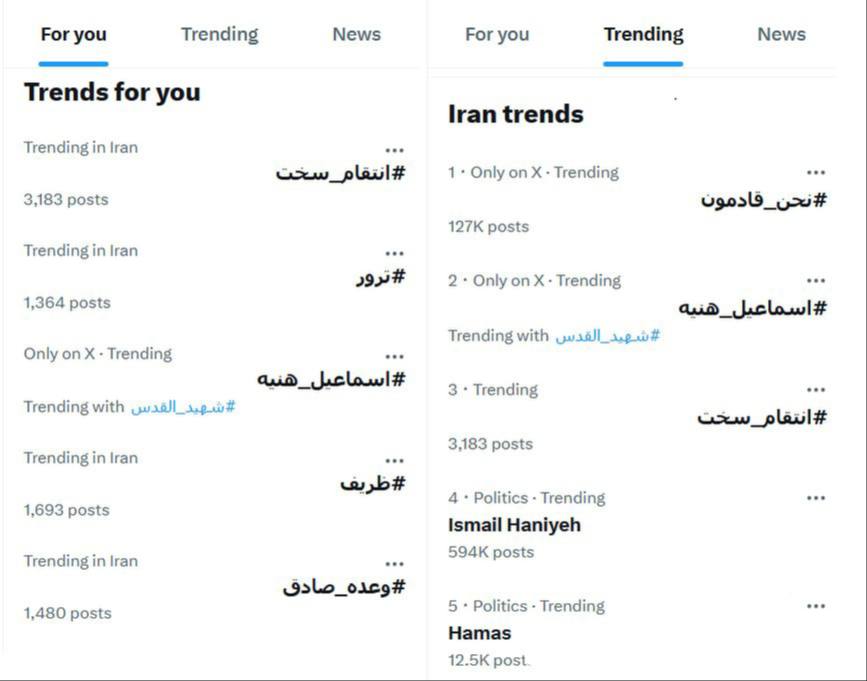Open the #ظريف trending hashtag

click(x=372, y=484)
